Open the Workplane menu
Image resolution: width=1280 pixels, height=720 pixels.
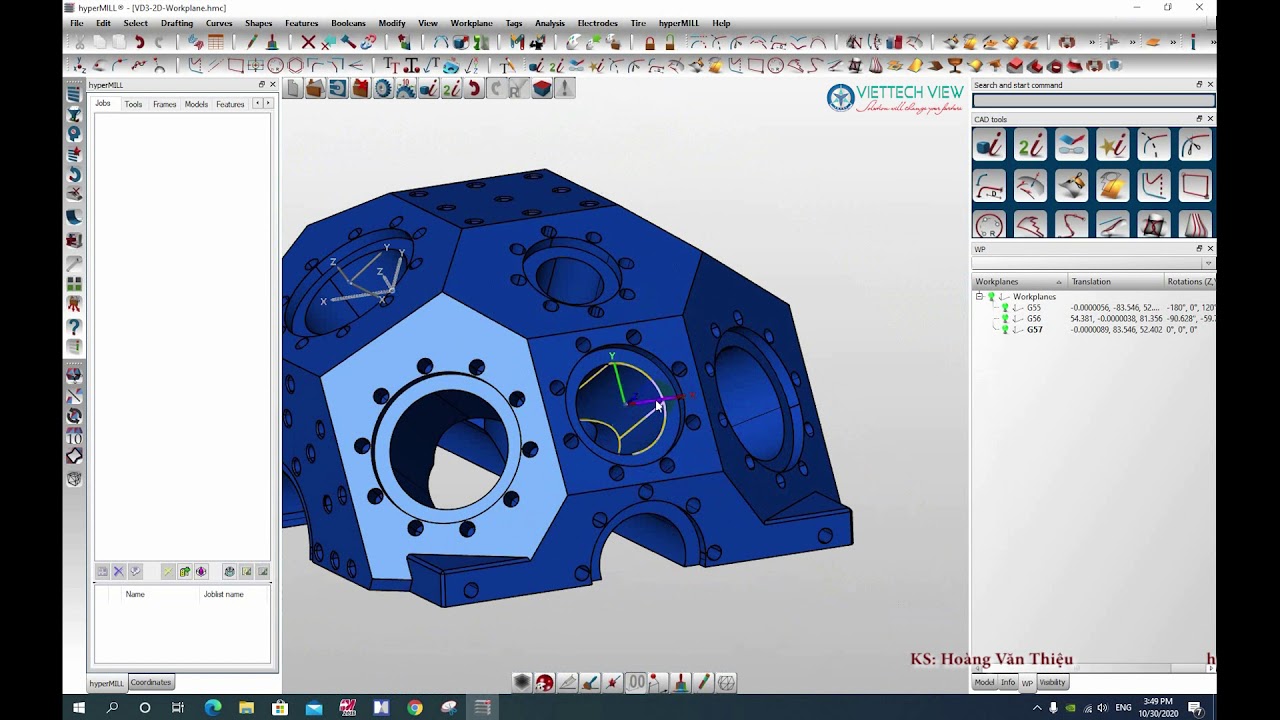[x=471, y=23]
